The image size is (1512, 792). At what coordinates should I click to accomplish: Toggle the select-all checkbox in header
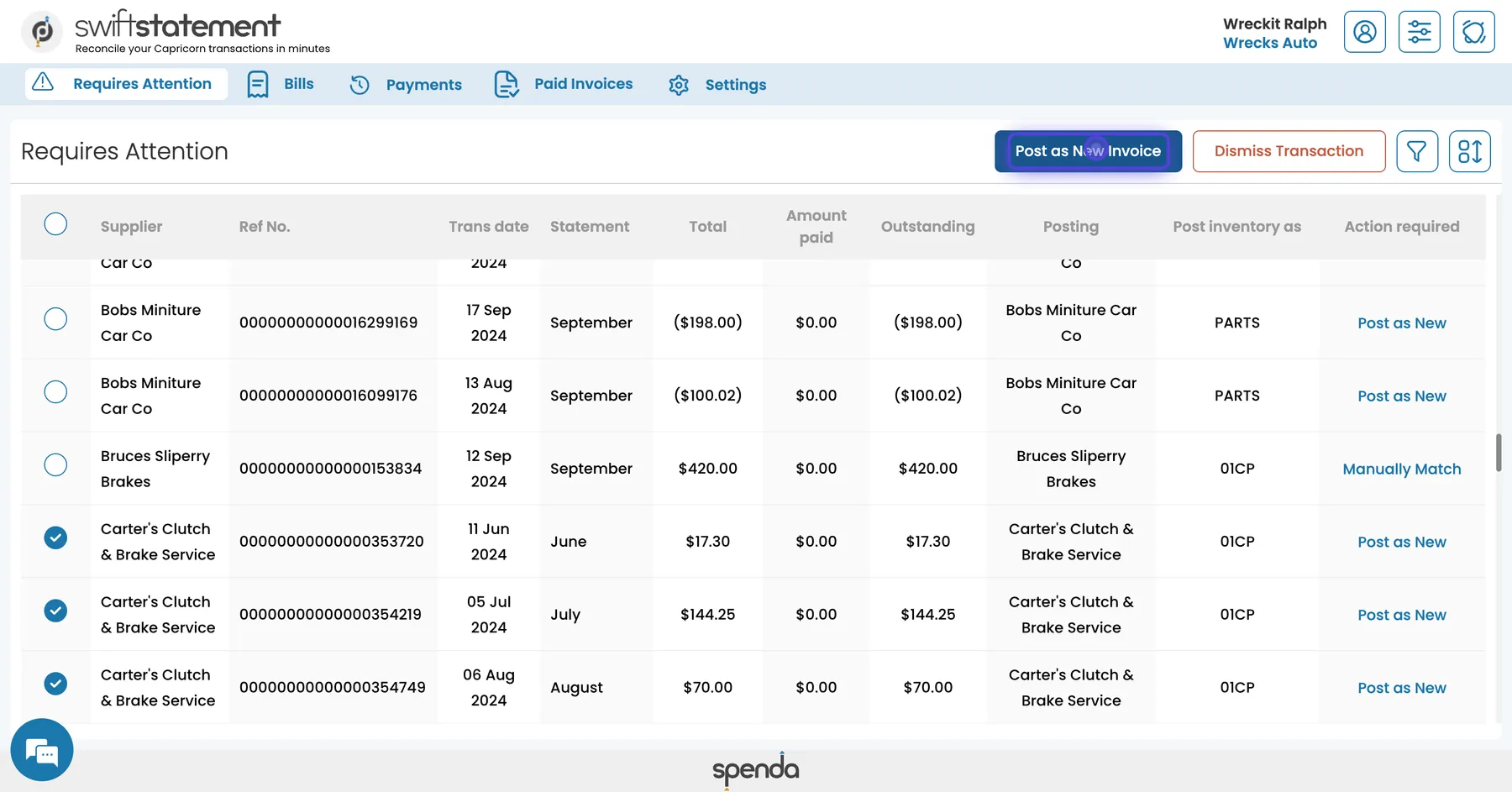click(55, 224)
